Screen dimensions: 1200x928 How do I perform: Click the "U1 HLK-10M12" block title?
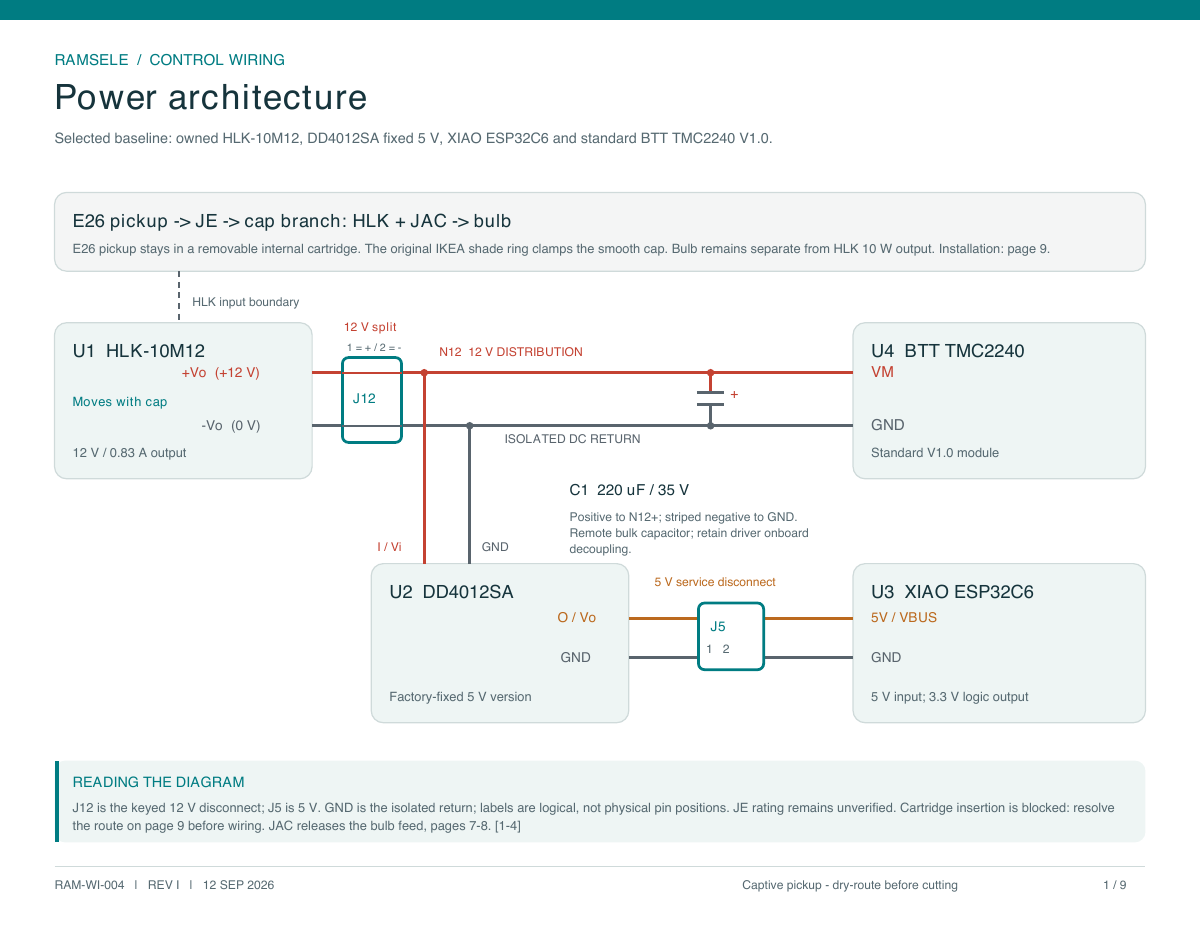tap(139, 351)
